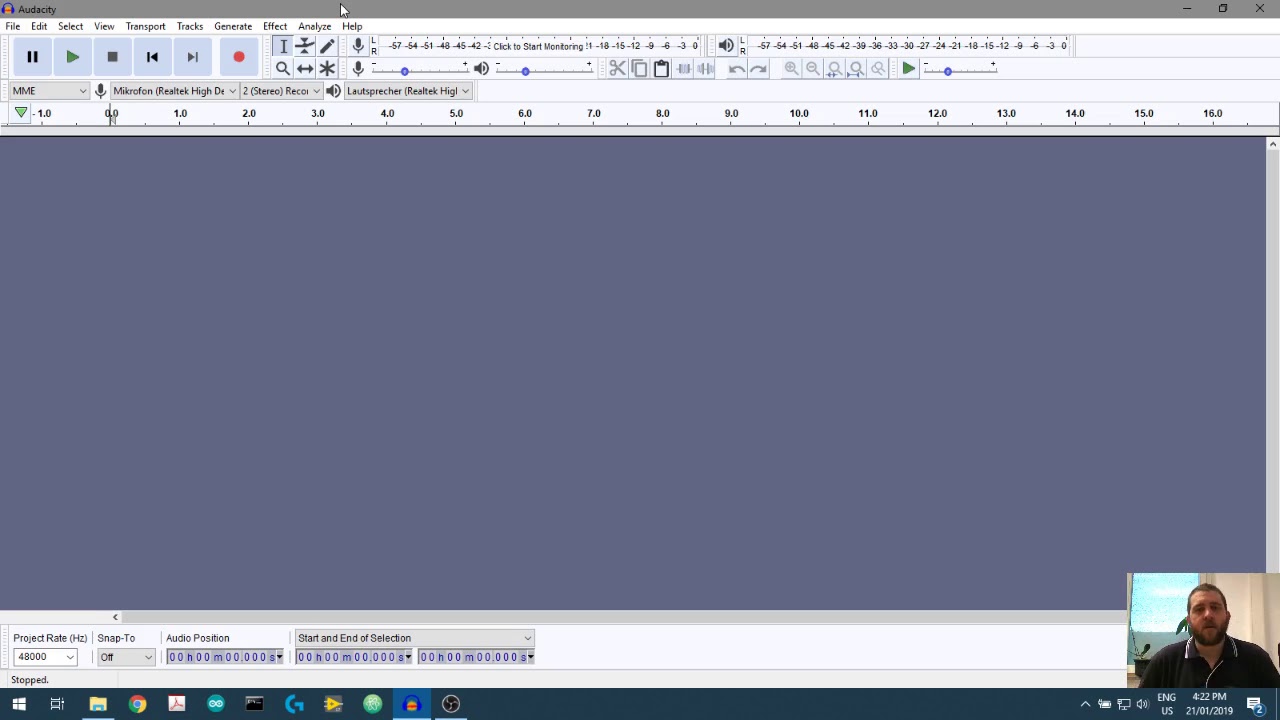Image resolution: width=1280 pixels, height=720 pixels.
Task: Open the notification center icon
Action: pos(1256,704)
